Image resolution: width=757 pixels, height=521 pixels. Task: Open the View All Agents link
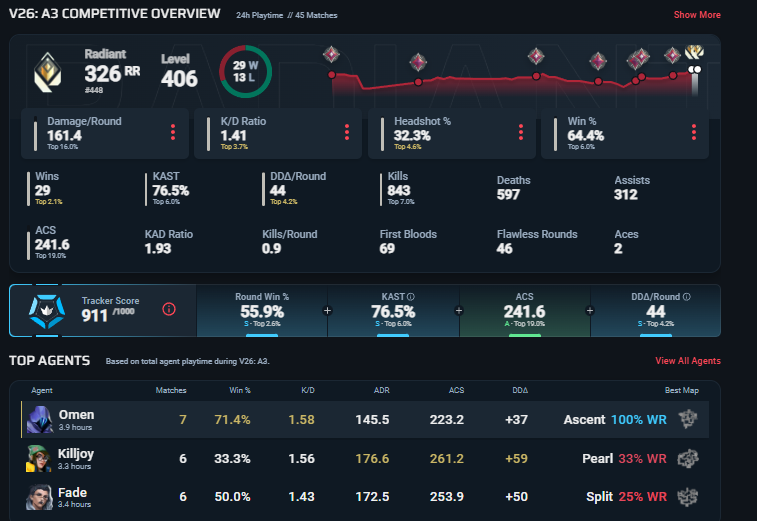pyautogui.click(x=688, y=361)
